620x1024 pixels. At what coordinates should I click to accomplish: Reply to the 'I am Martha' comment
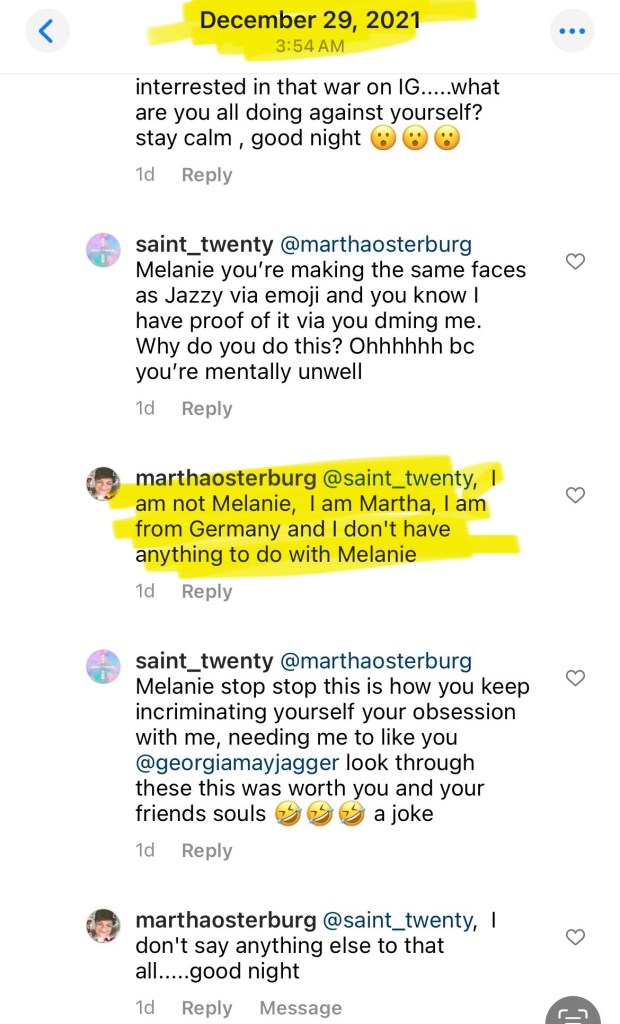(206, 592)
